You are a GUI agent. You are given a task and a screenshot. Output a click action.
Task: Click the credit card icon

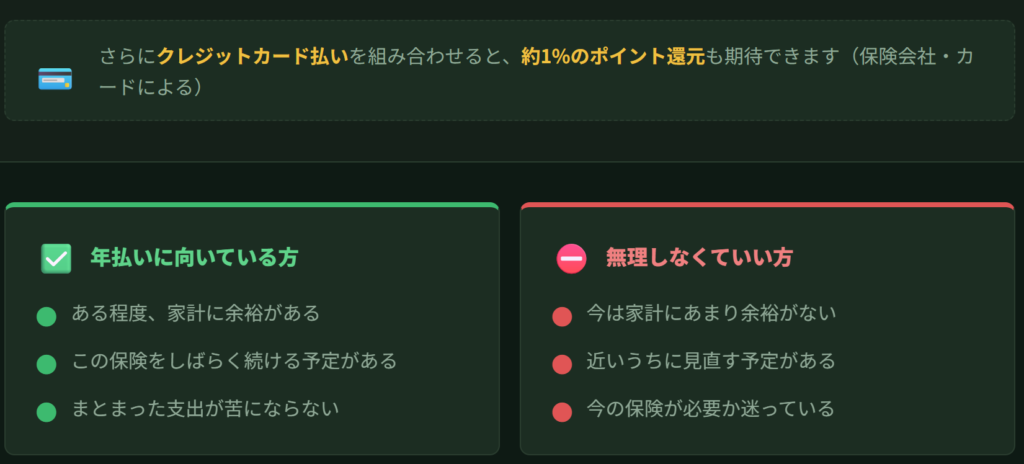pos(55,78)
